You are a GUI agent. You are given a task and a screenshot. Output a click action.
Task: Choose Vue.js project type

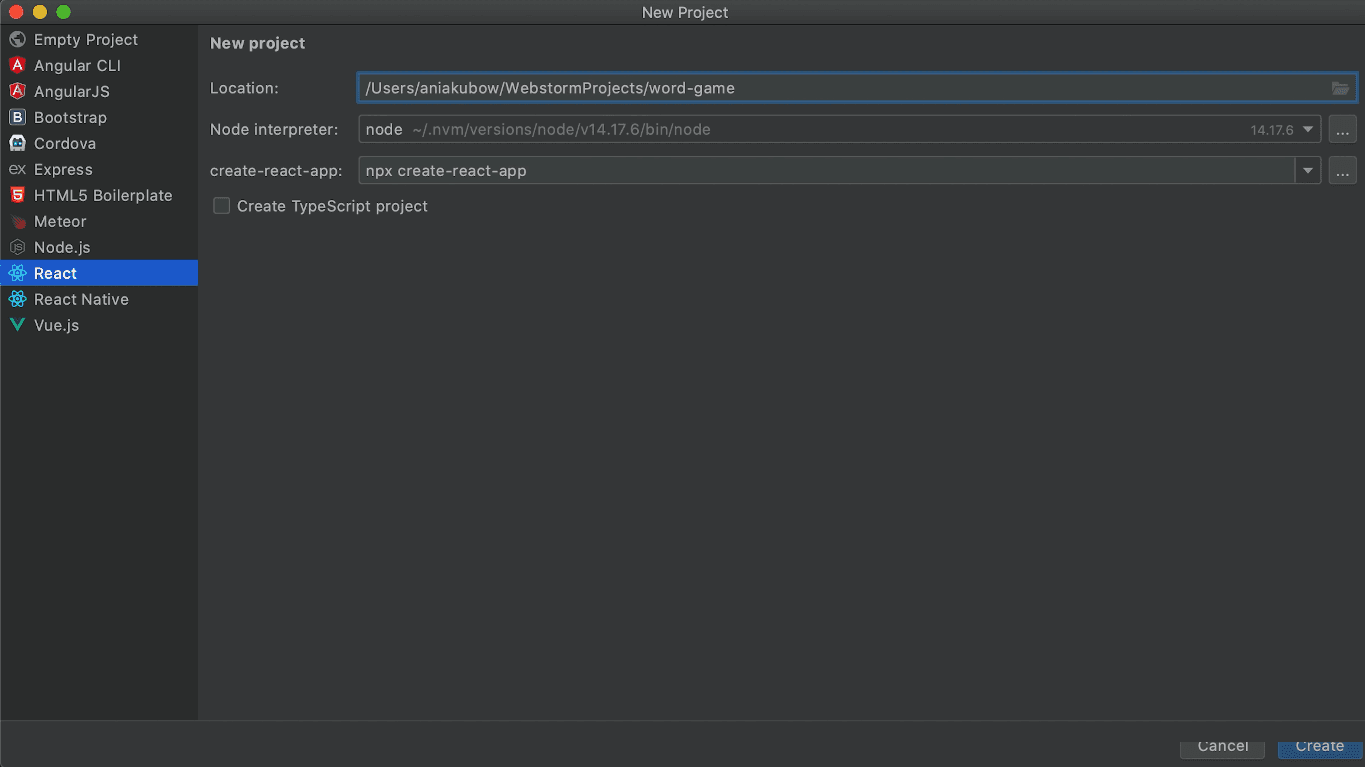[99, 326]
